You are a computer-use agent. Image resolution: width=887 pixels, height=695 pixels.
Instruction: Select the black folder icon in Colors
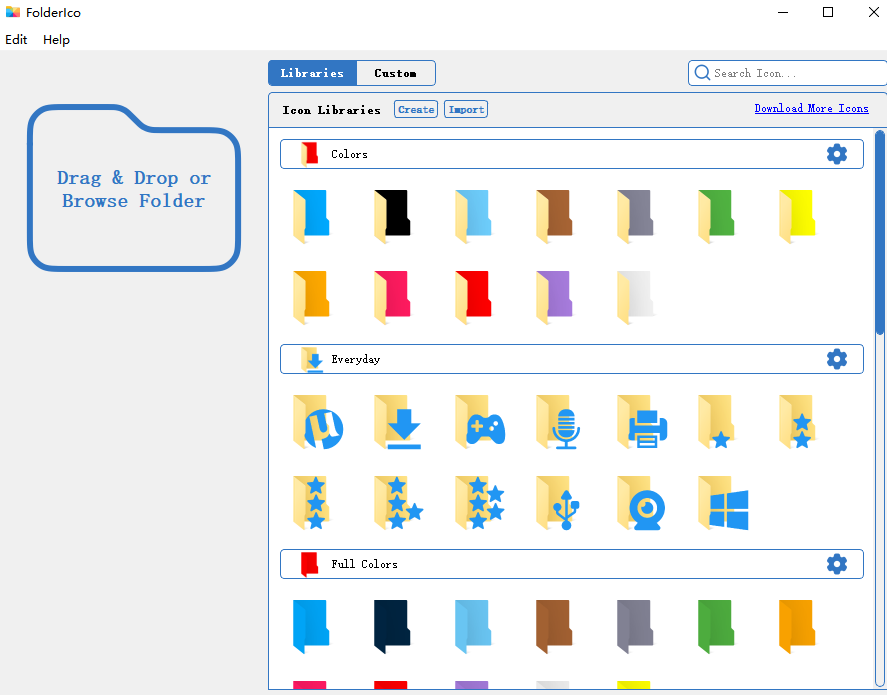392,217
